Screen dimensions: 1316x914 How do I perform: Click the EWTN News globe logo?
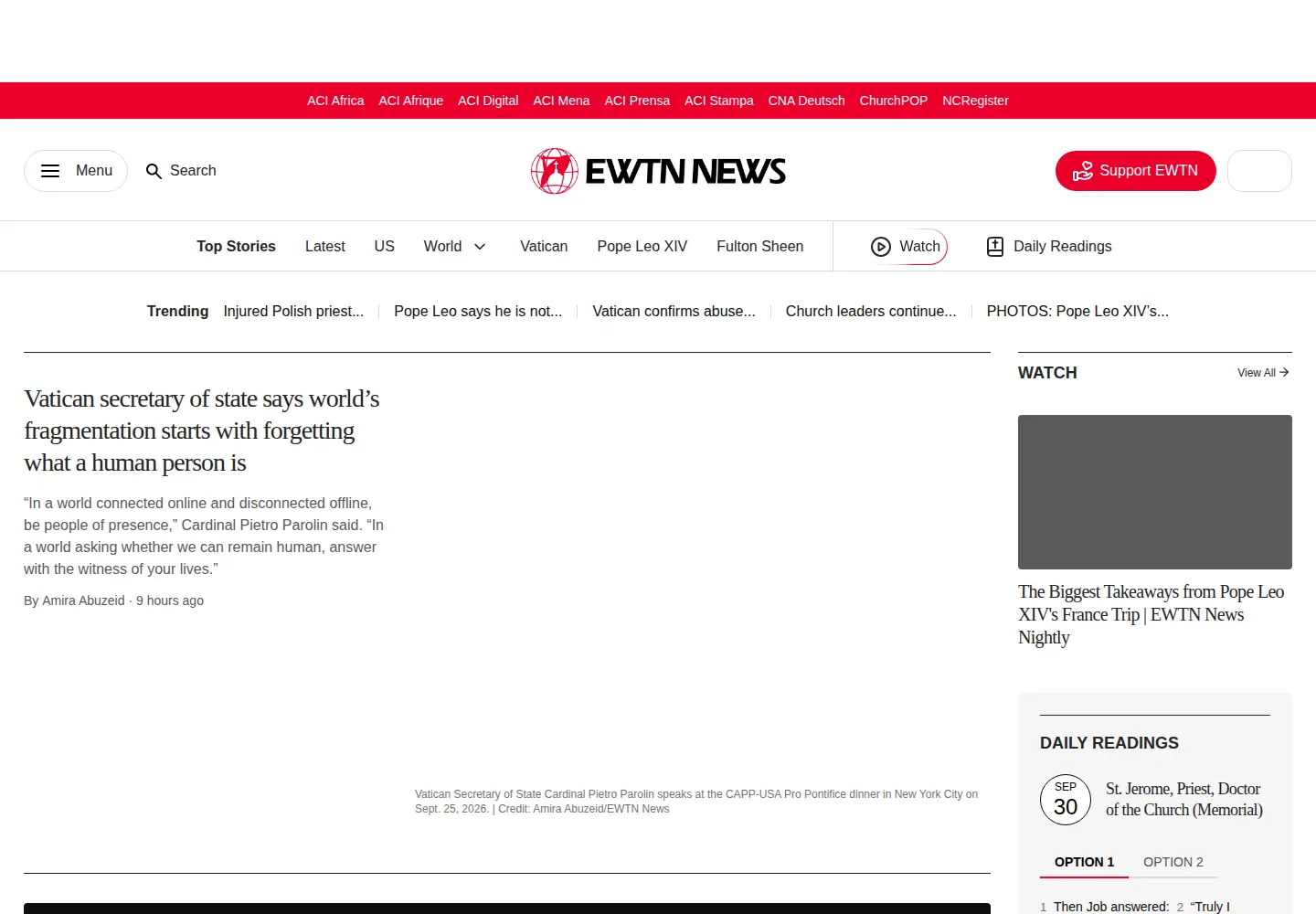click(555, 171)
